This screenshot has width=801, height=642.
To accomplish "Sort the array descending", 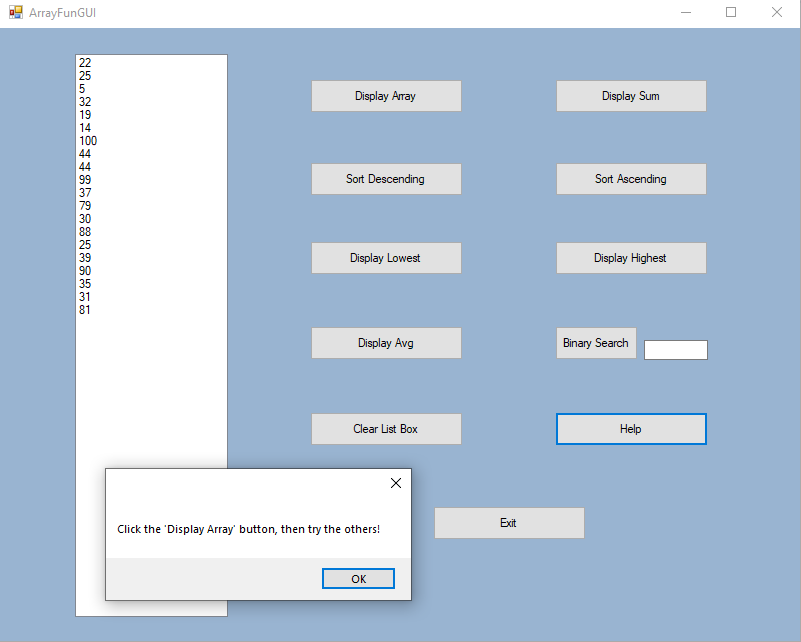I will pyautogui.click(x=386, y=179).
